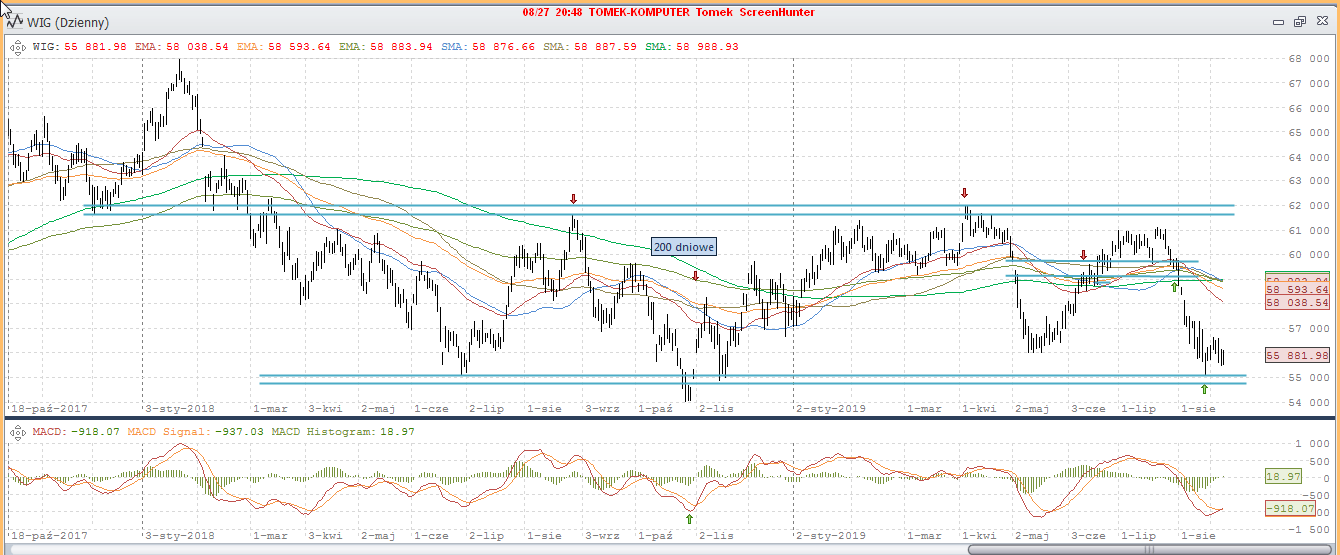
Task: Click the green up arrow under the August 2019 low
Action: coord(1204,389)
